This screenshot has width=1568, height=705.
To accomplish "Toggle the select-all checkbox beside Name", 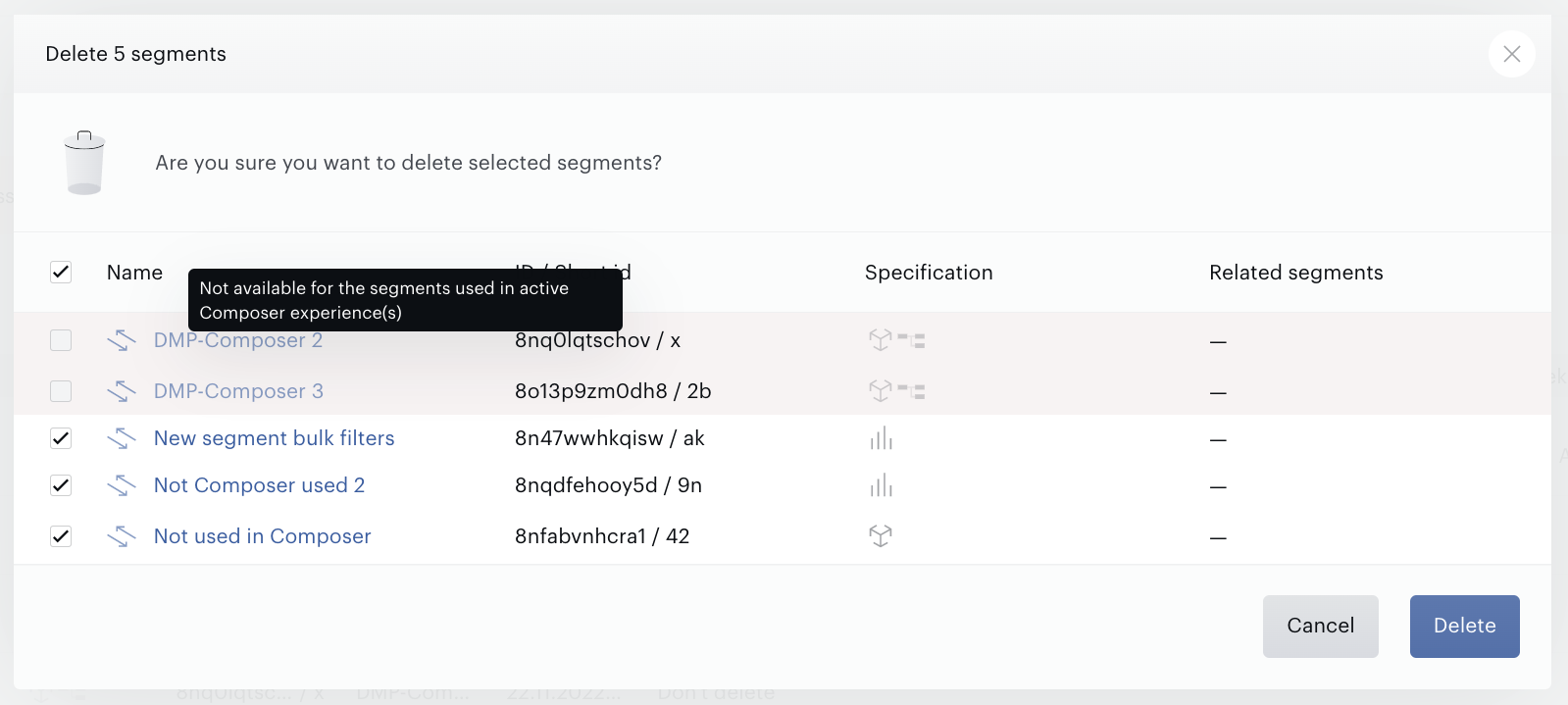I will (61, 272).
